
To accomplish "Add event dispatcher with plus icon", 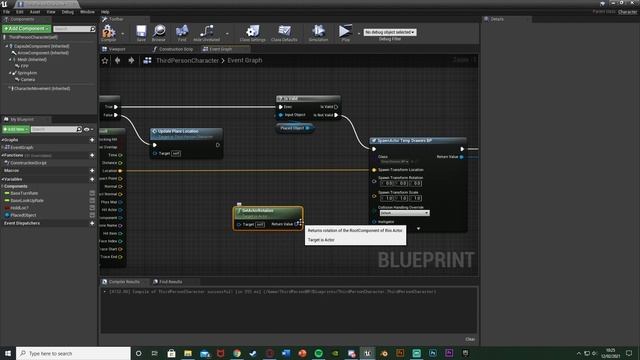I will 92,223.
